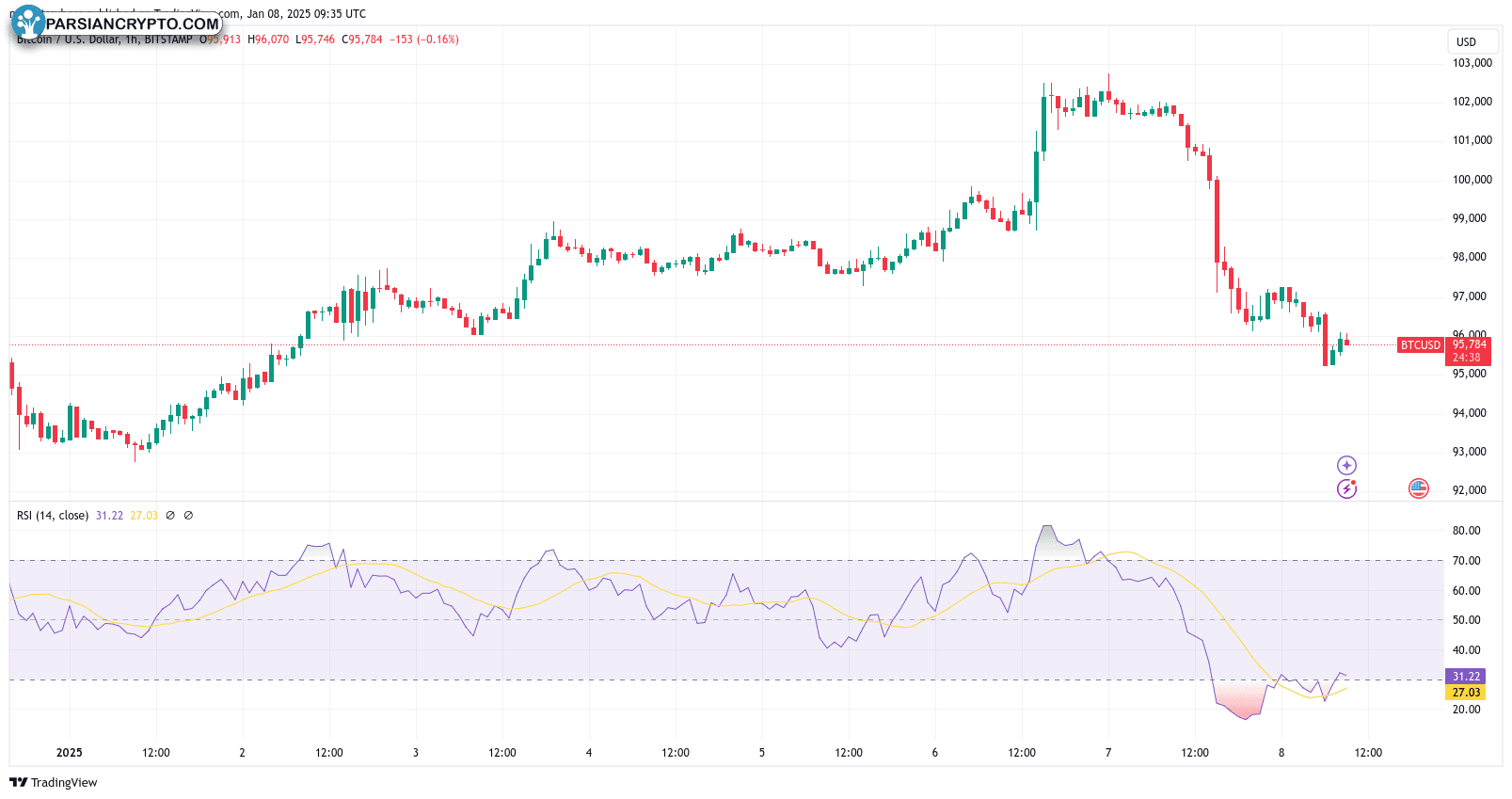Click day 7 on the time axis

[1108, 753]
